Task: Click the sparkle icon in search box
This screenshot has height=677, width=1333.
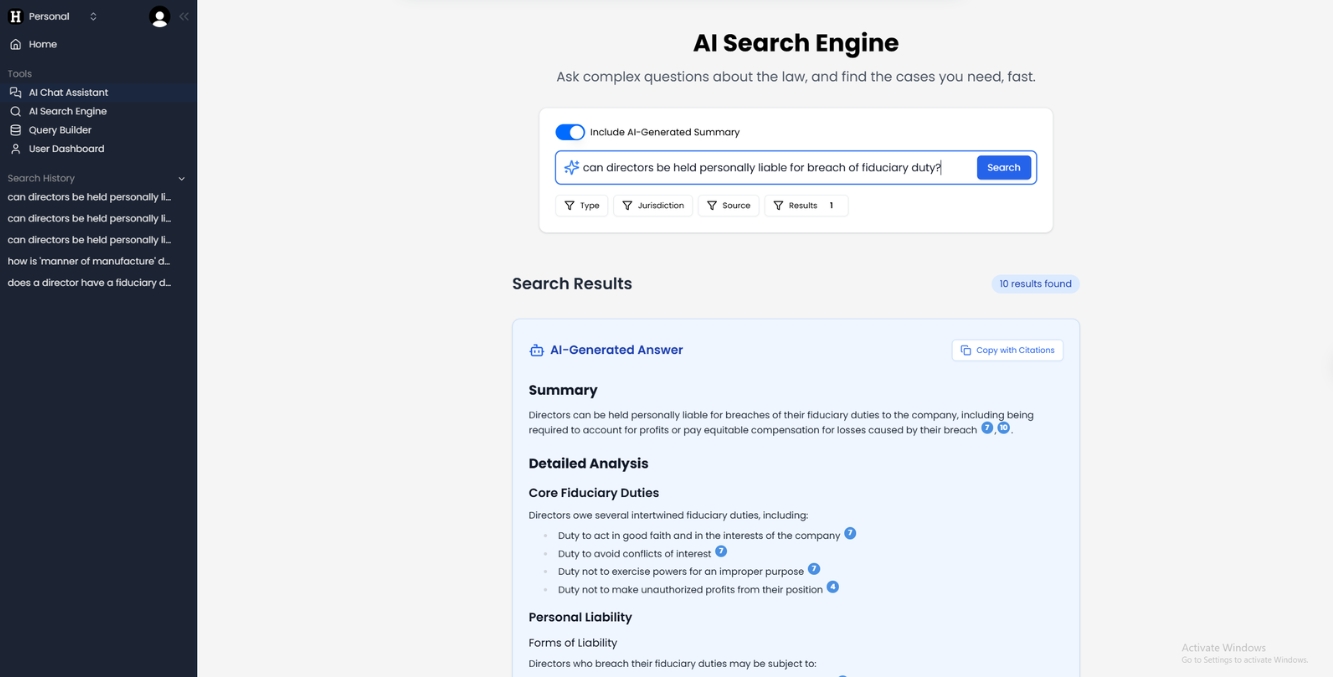Action: coord(571,168)
